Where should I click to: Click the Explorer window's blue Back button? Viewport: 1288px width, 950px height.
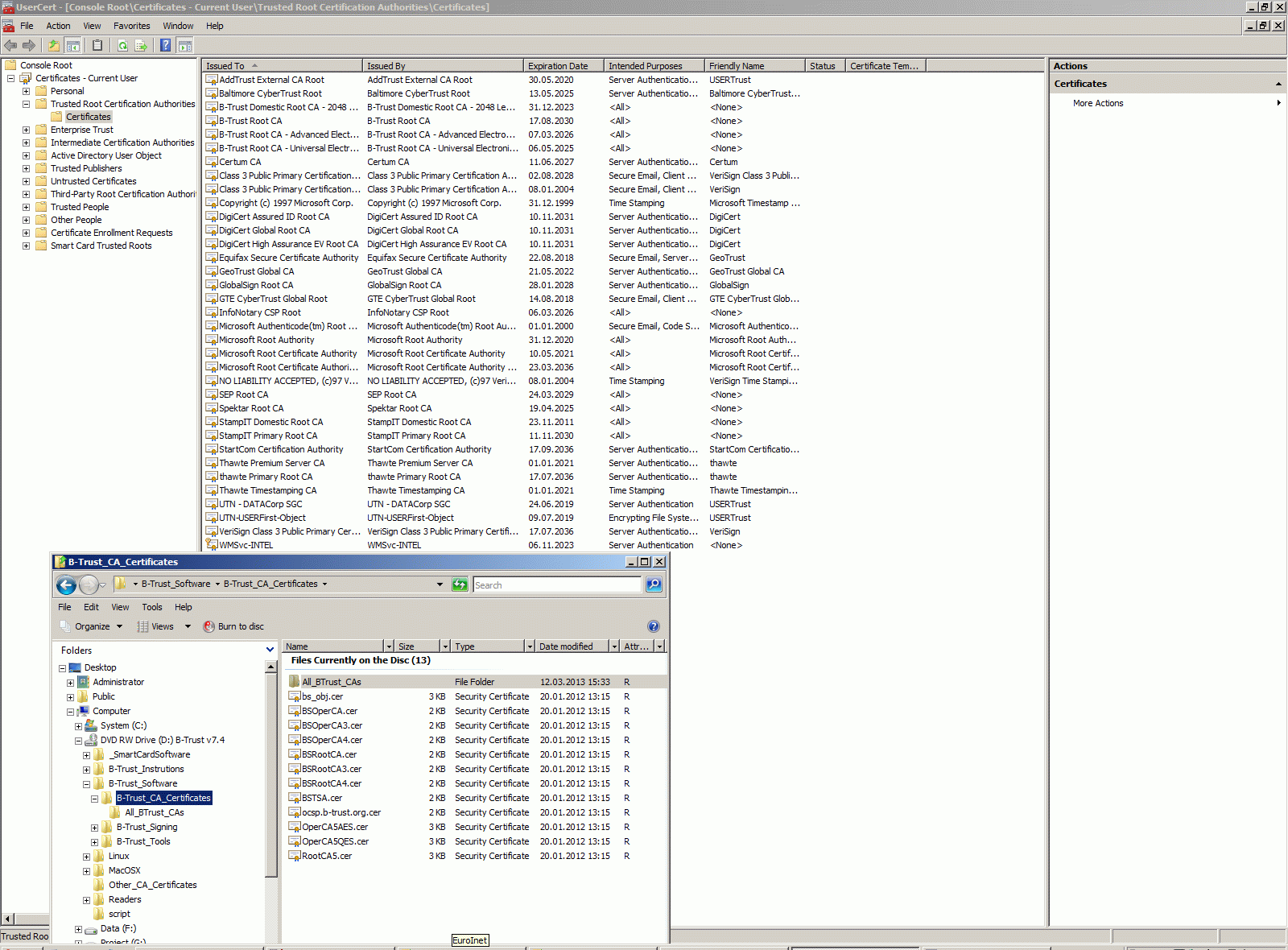pos(67,585)
